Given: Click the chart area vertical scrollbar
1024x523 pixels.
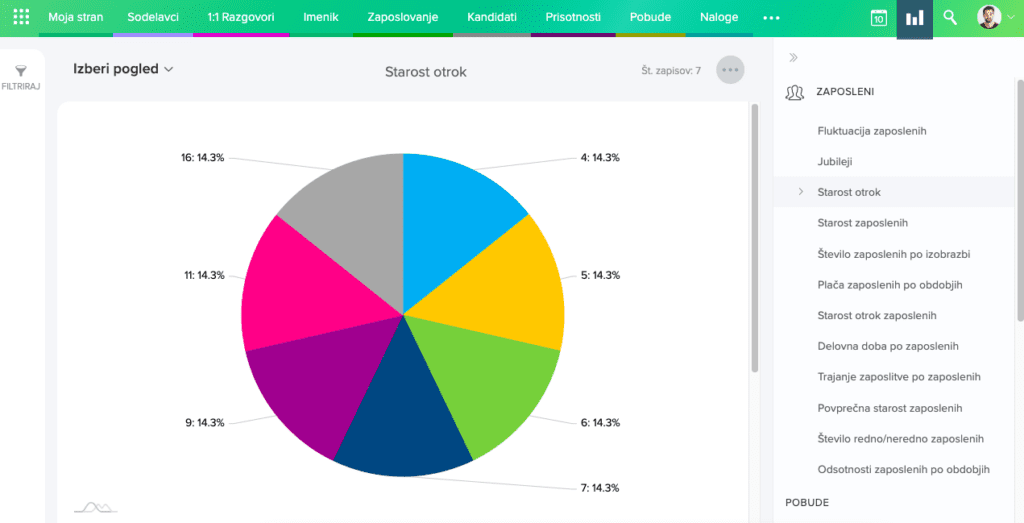Looking at the screenshot, I should 755,240.
